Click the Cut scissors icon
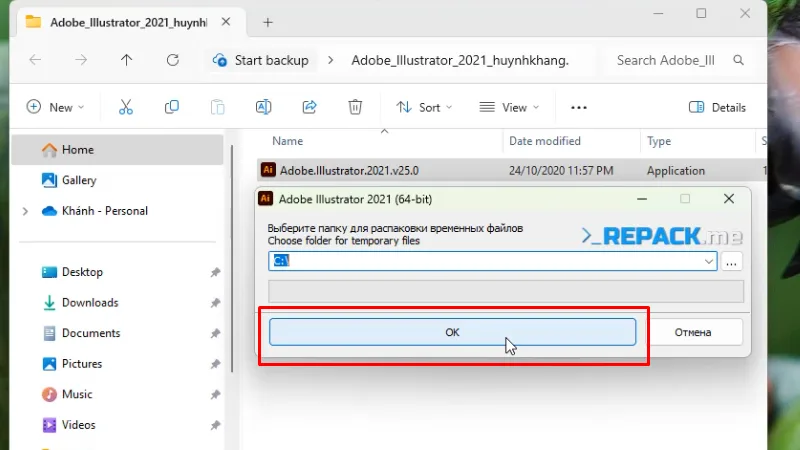Screen dimensions: 800x450 tap(126, 107)
